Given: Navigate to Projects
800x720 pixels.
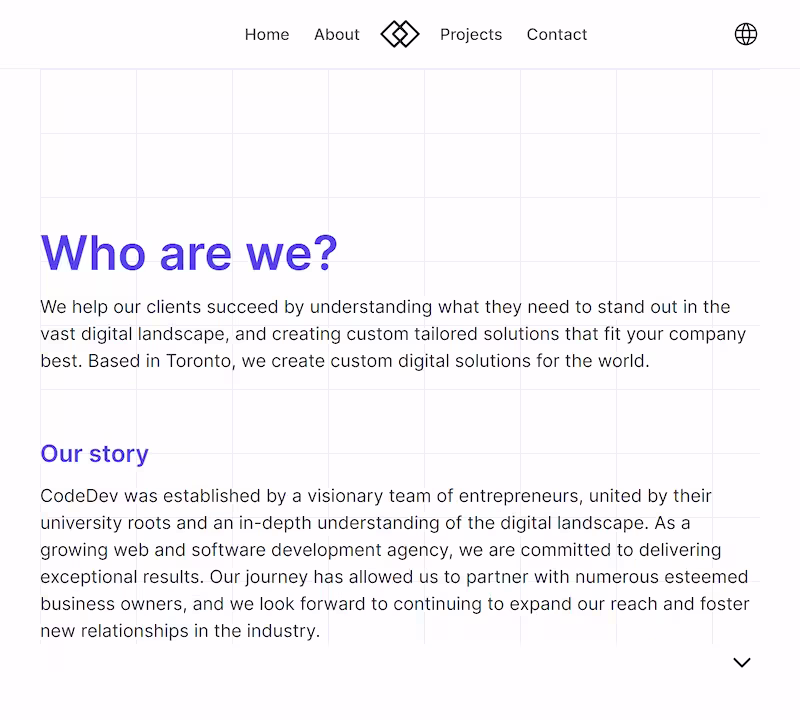Looking at the screenshot, I should tap(471, 35).
